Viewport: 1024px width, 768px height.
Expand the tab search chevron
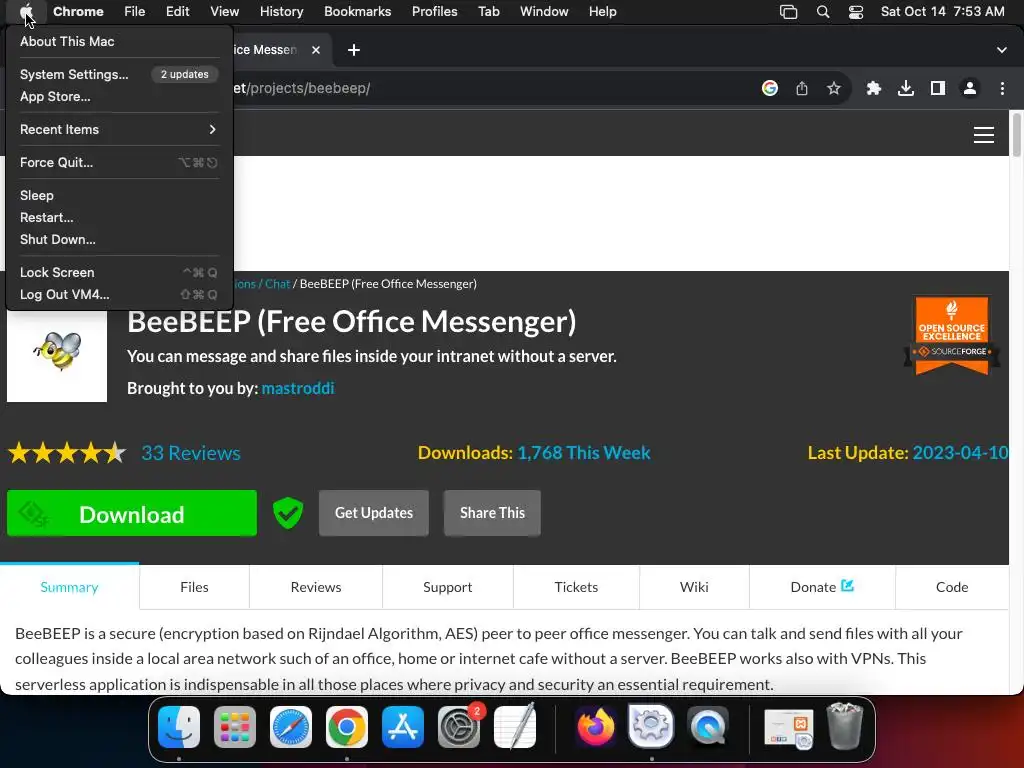pyautogui.click(x=1002, y=50)
